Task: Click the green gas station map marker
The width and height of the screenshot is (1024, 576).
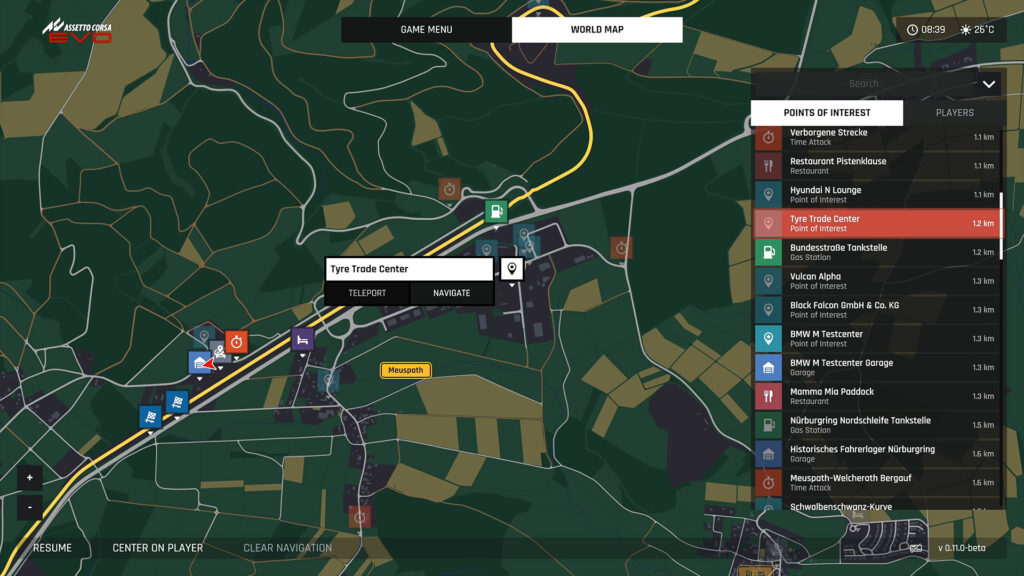Action: (496, 211)
